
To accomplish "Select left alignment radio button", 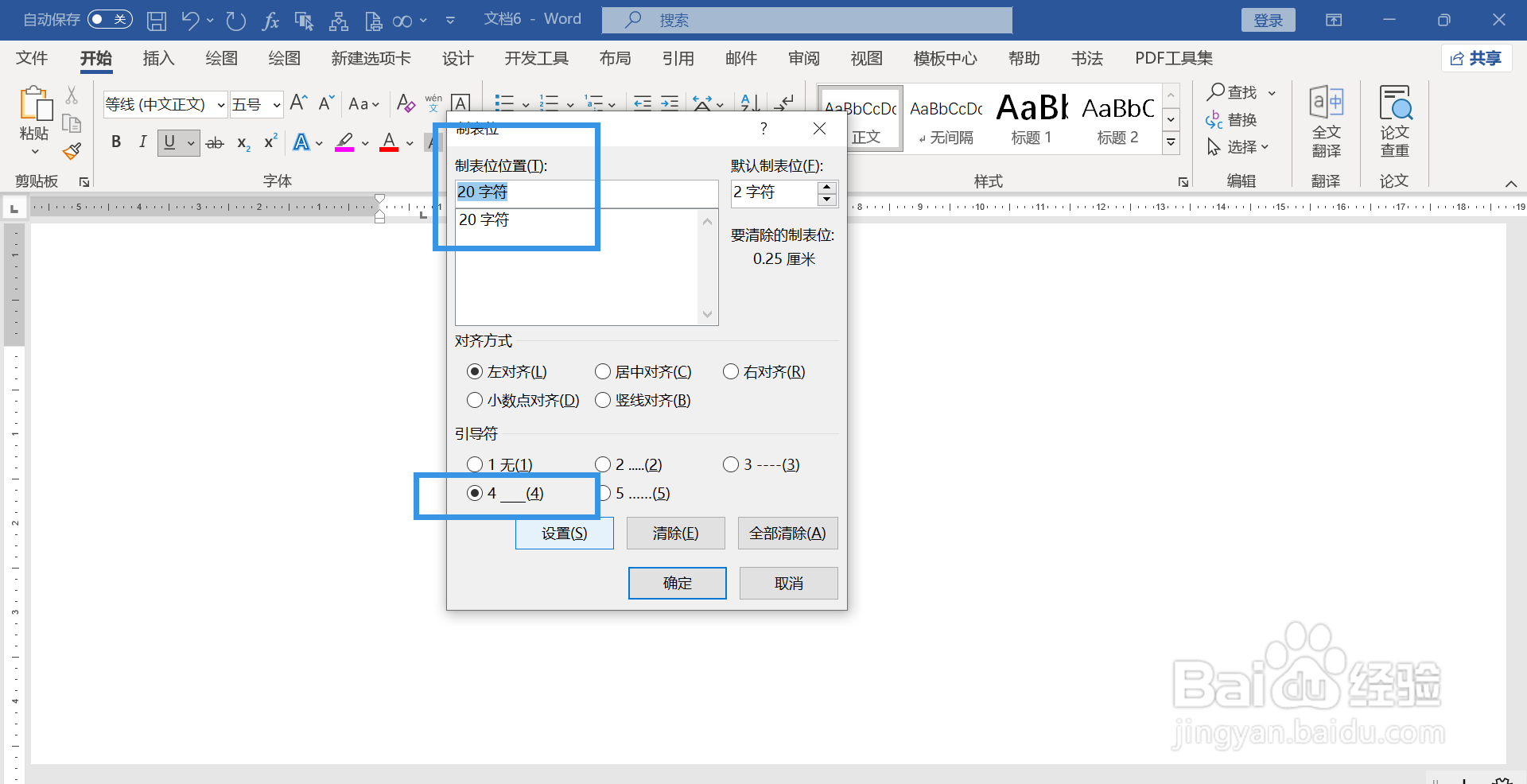I will pos(475,371).
